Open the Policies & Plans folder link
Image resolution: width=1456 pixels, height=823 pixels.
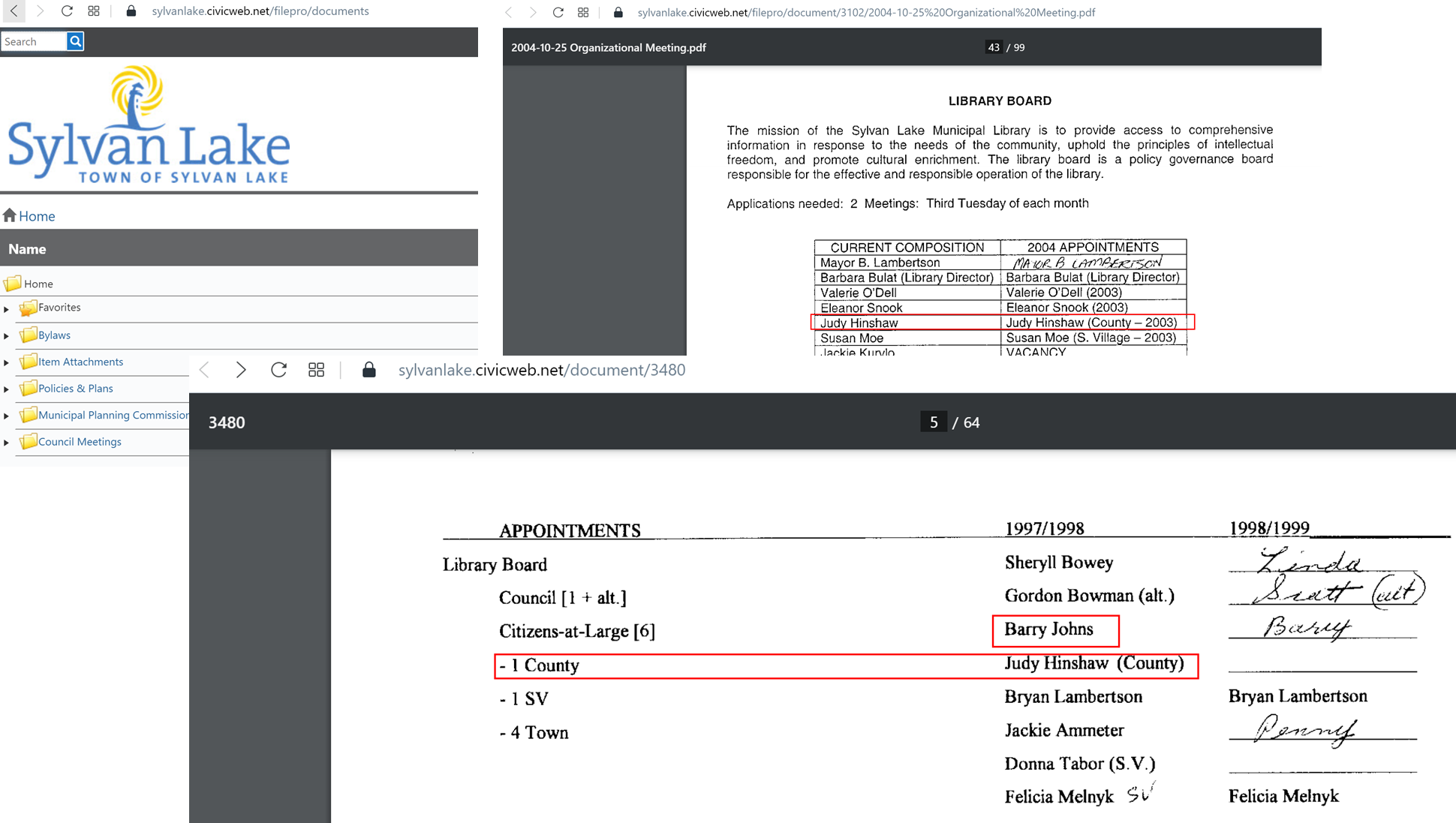point(76,389)
